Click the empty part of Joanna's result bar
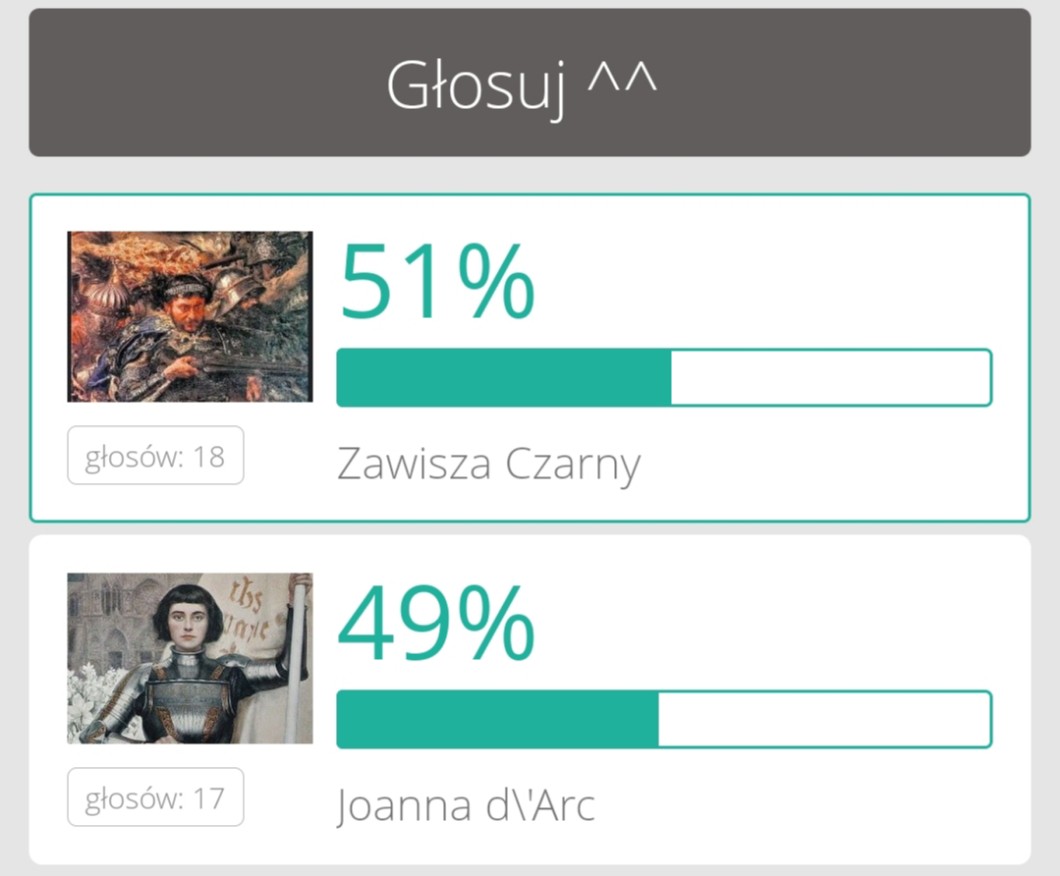 (x=825, y=719)
